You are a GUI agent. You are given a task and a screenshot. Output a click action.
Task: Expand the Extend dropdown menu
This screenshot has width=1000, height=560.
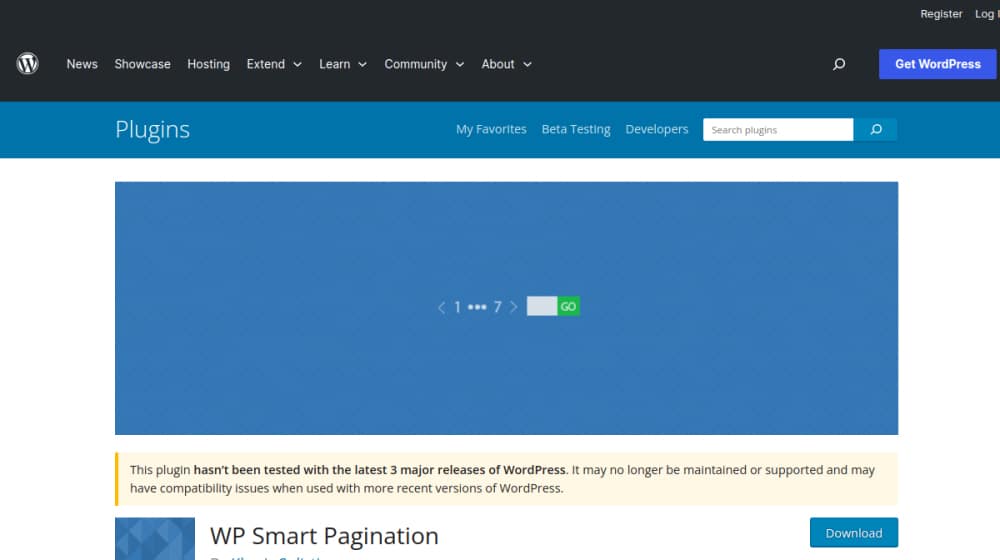pos(274,64)
